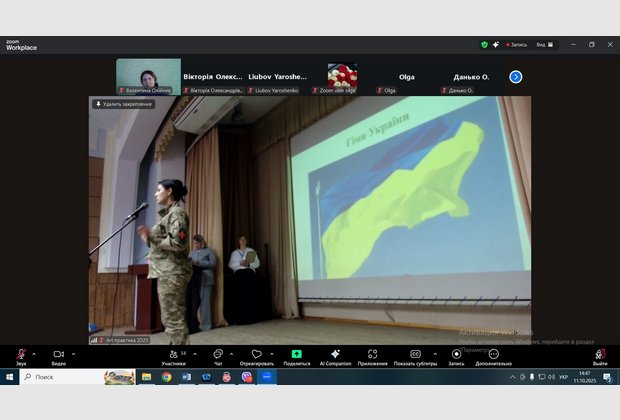Screen dimensions: 620x420
Task: Click the red Выйти leave button
Action: pyautogui.click(x=600, y=354)
